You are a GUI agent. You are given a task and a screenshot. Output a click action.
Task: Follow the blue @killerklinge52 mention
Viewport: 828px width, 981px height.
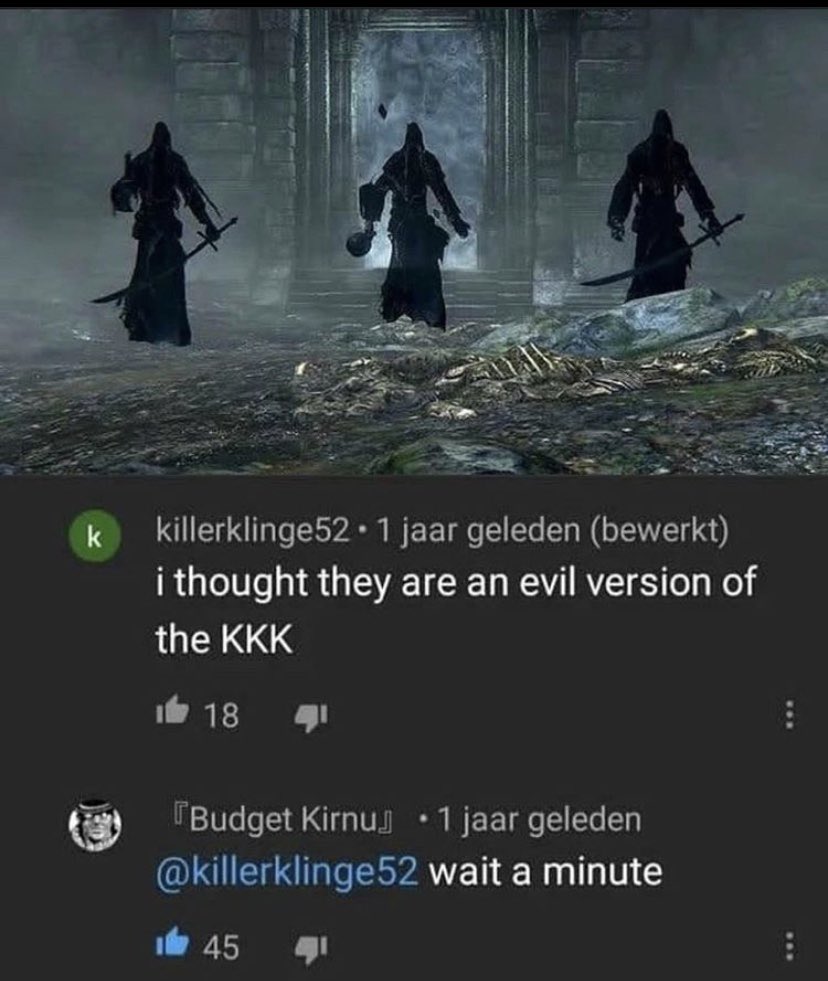[x=287, y=872]
